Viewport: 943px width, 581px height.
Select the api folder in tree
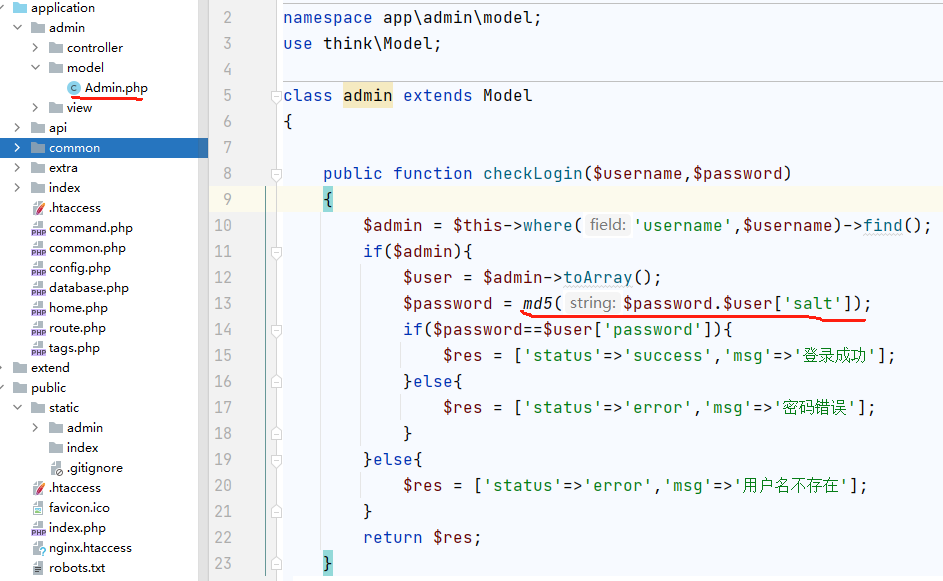click(57, 128)
